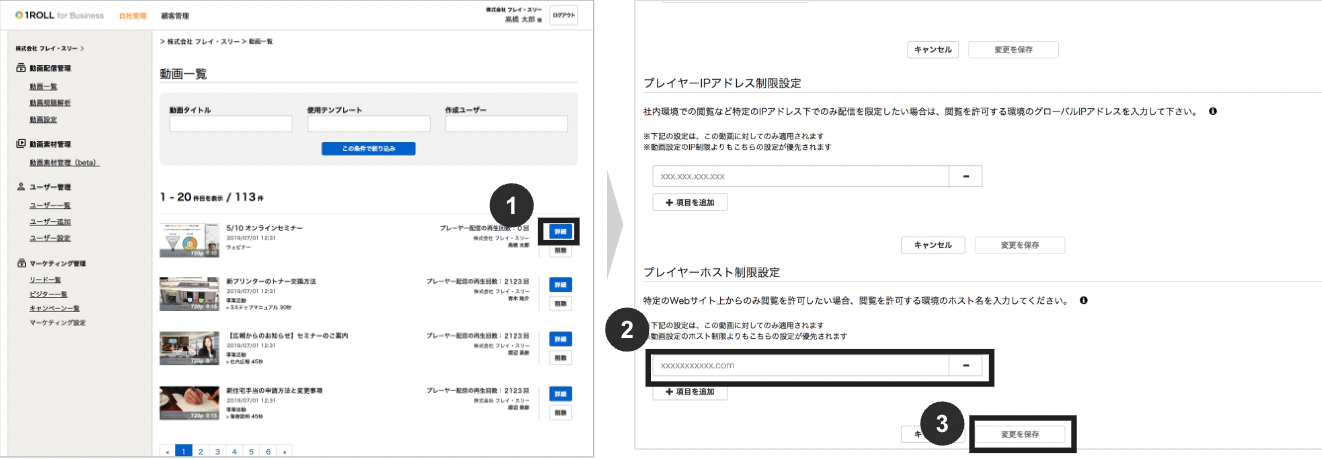
Task: Click the 新住宅手当の申請方法と変更事項 title
Action: pos(274,389)
